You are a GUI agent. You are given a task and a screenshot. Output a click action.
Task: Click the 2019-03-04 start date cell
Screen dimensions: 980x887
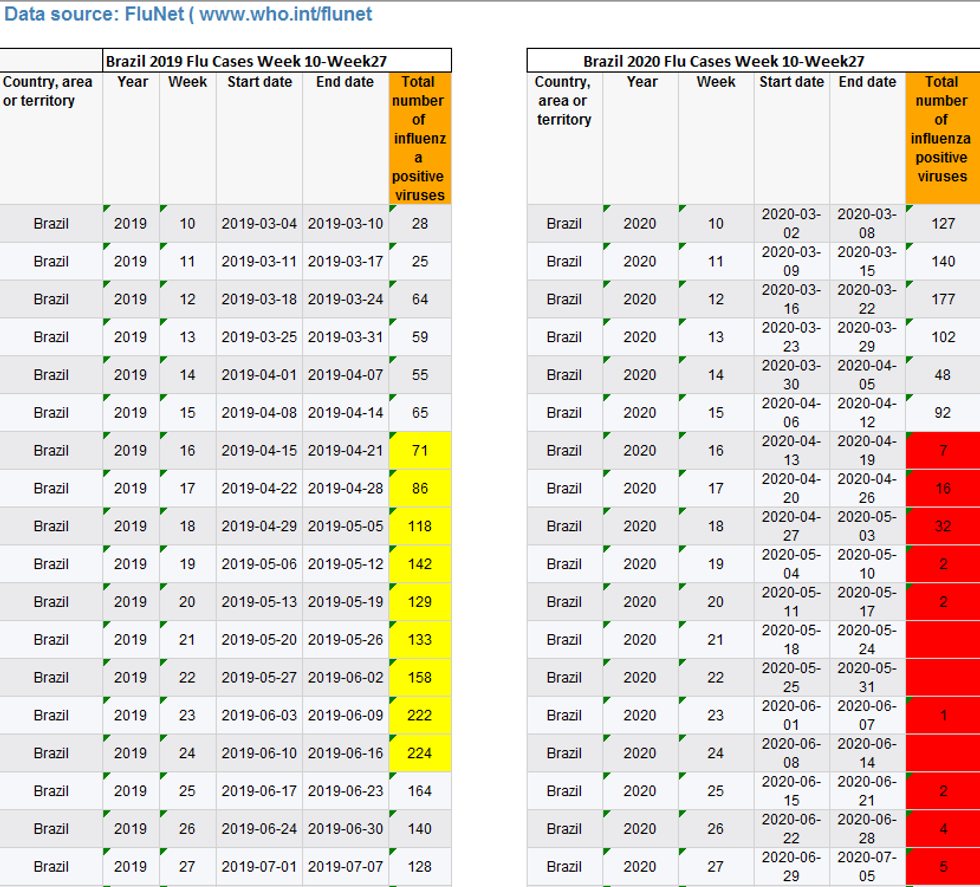(259, 223)
